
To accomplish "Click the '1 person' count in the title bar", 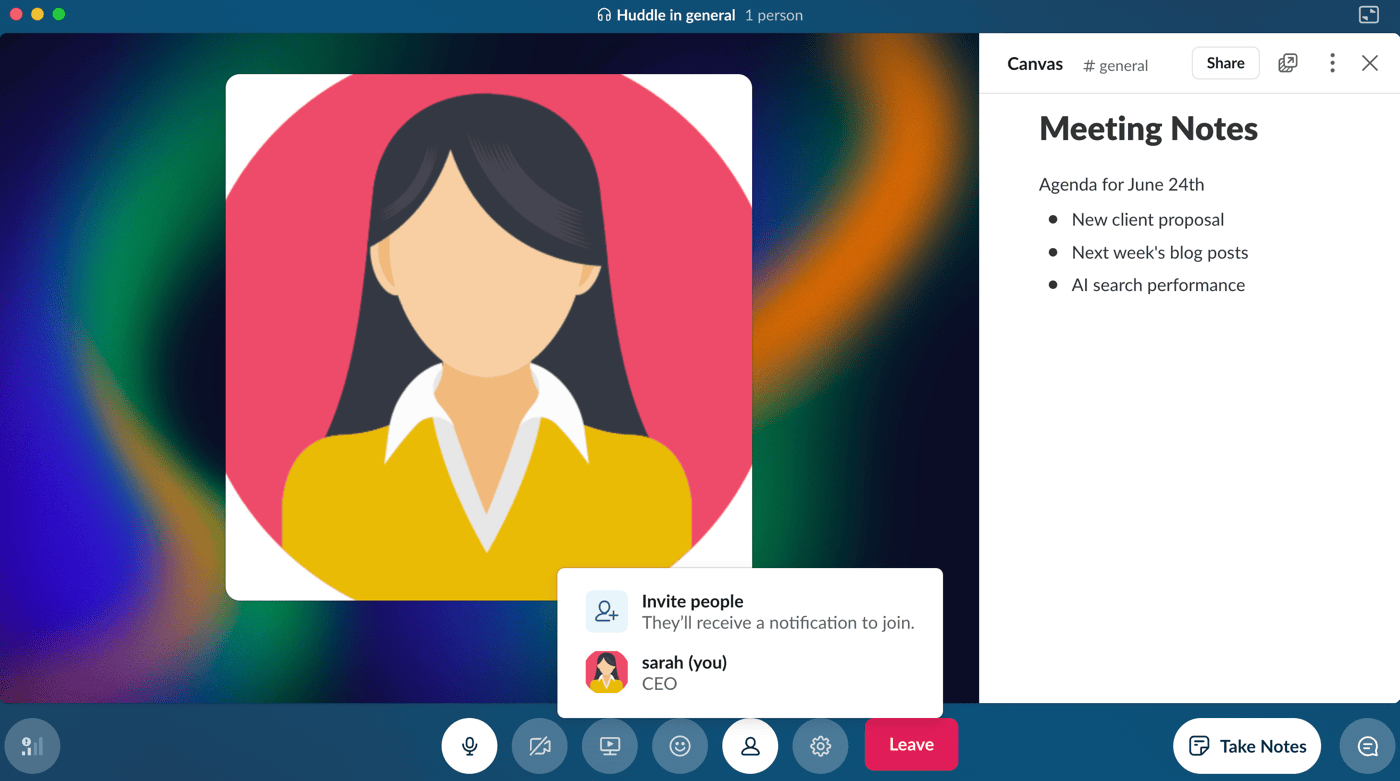I will point(774,15).
